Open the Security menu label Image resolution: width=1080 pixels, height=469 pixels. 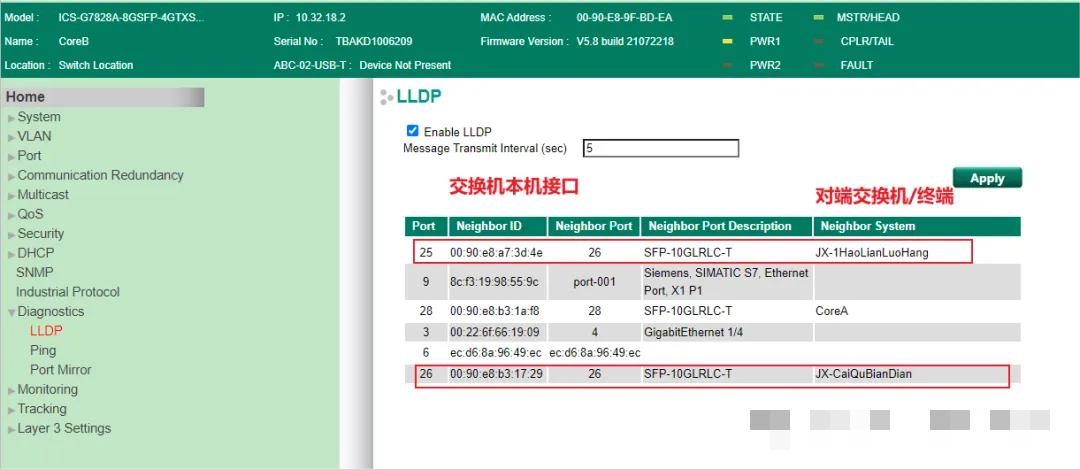[x=41, y=233]
